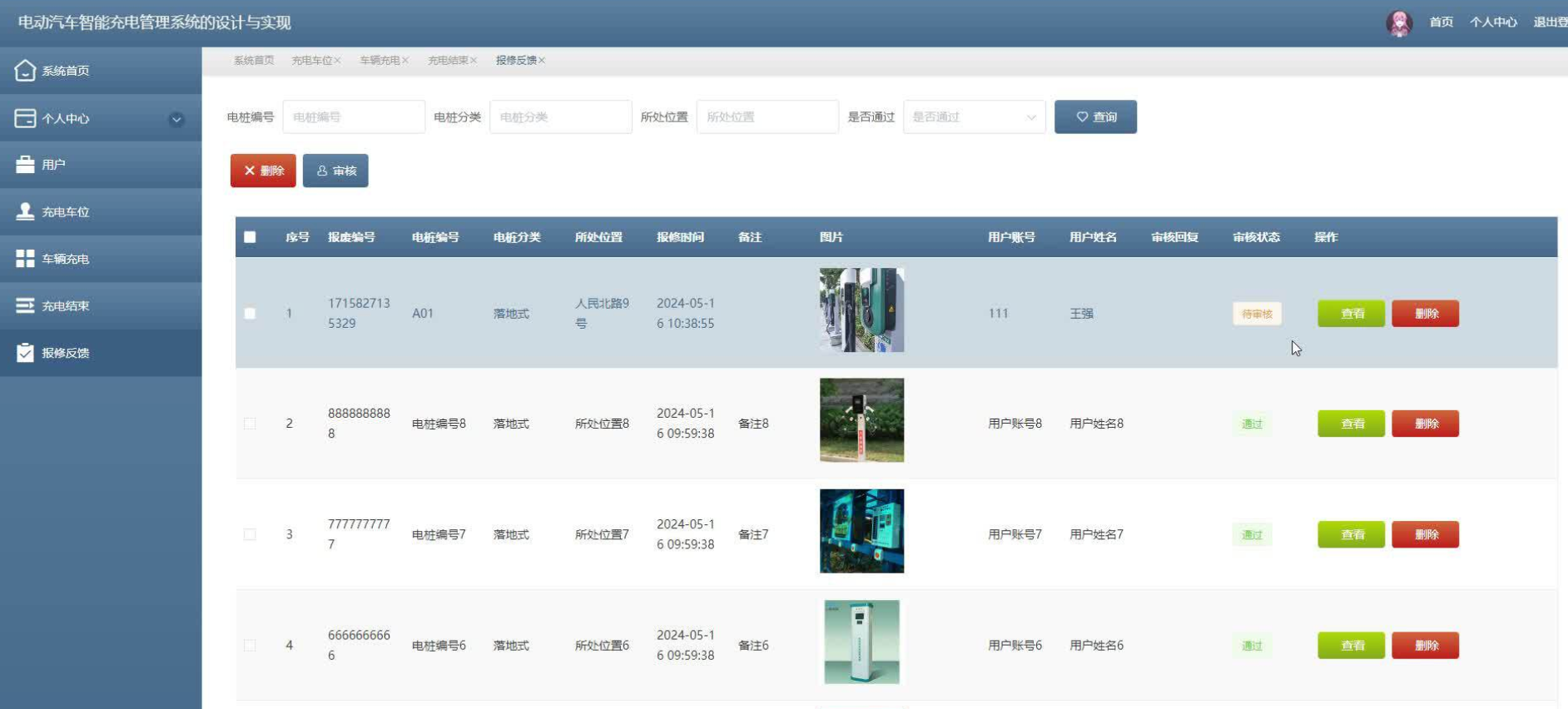The height and width of the screenshot is (709, 1568).
Task: Close the 报修反馈 tab with its X
Action: point(542,61)
